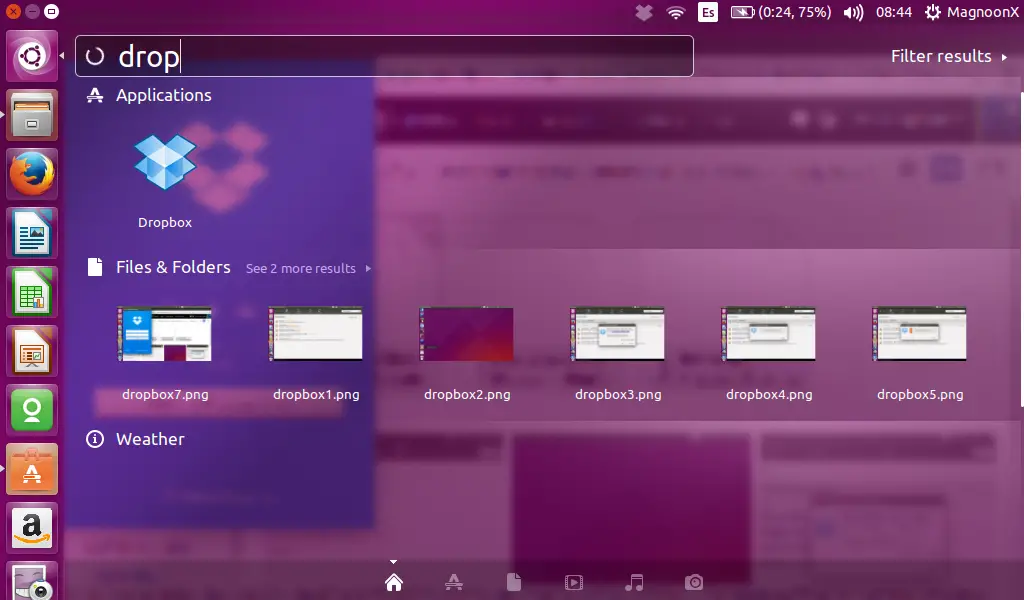Switch to the Applications lens in the bottom bar

click(x=454, y=582)
